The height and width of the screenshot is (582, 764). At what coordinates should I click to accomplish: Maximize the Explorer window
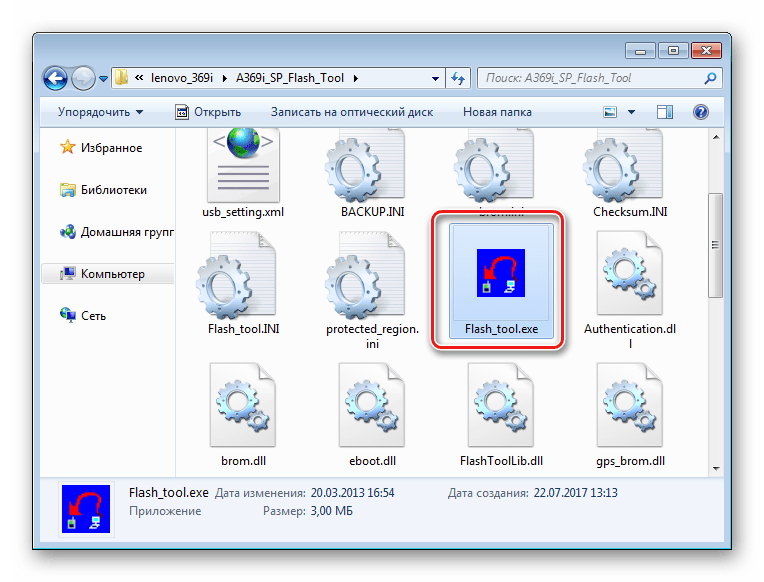click(x=673, y=51)
